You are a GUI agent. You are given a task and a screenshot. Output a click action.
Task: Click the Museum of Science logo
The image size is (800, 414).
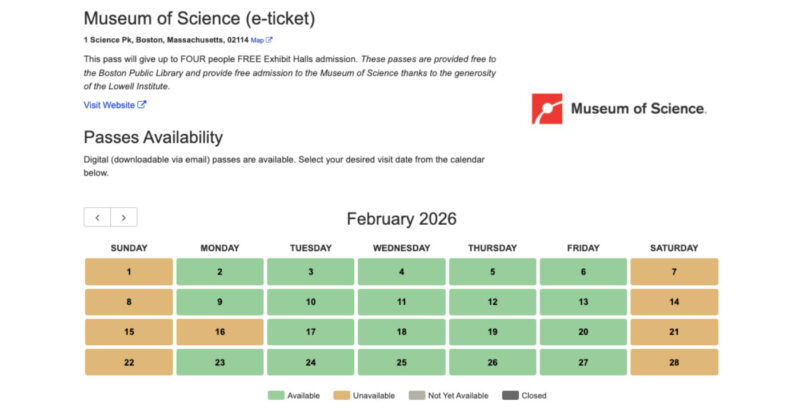pos(618,108)
